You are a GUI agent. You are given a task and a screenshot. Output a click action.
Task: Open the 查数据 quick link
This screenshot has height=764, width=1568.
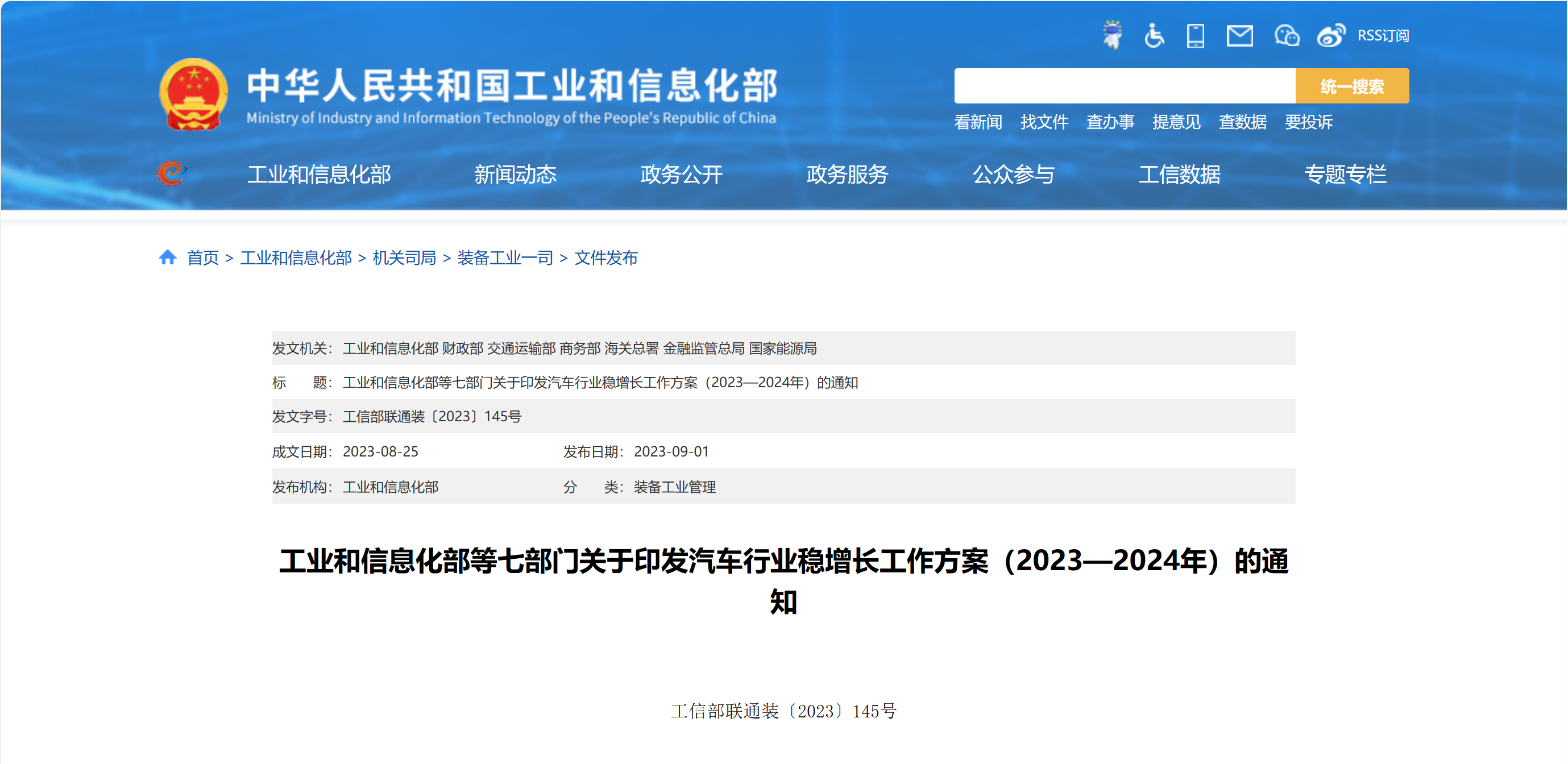click(1242, 122)
